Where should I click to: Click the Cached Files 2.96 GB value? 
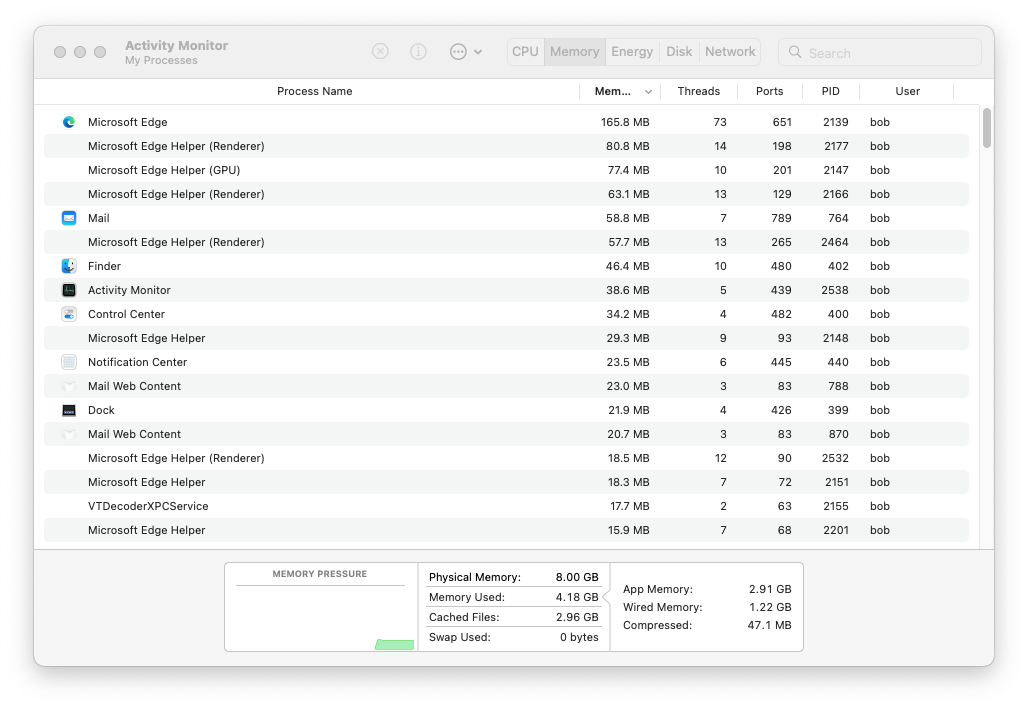[x=577, y=617]
